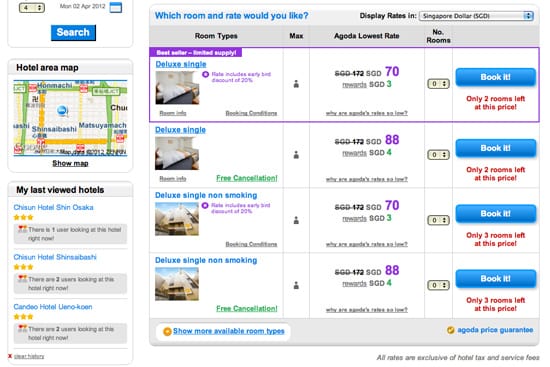Open room count dropdown for last Deluxe single non smoking
The height and width of the screenshot is (367, 550).
[438, 285]
